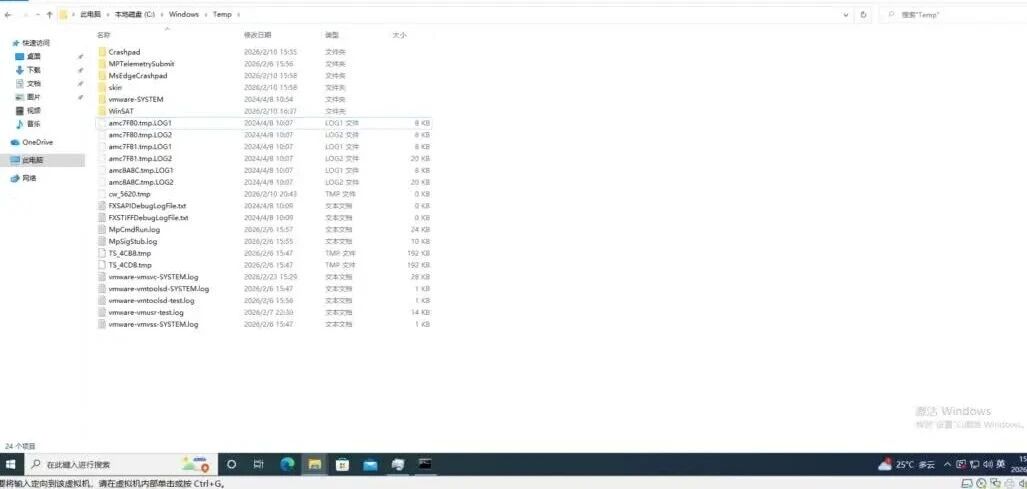Select vmware-vmtoolsd-SYSTEM.log file icon
Screen dimensions: 1027x489
(x=101, y=288)
